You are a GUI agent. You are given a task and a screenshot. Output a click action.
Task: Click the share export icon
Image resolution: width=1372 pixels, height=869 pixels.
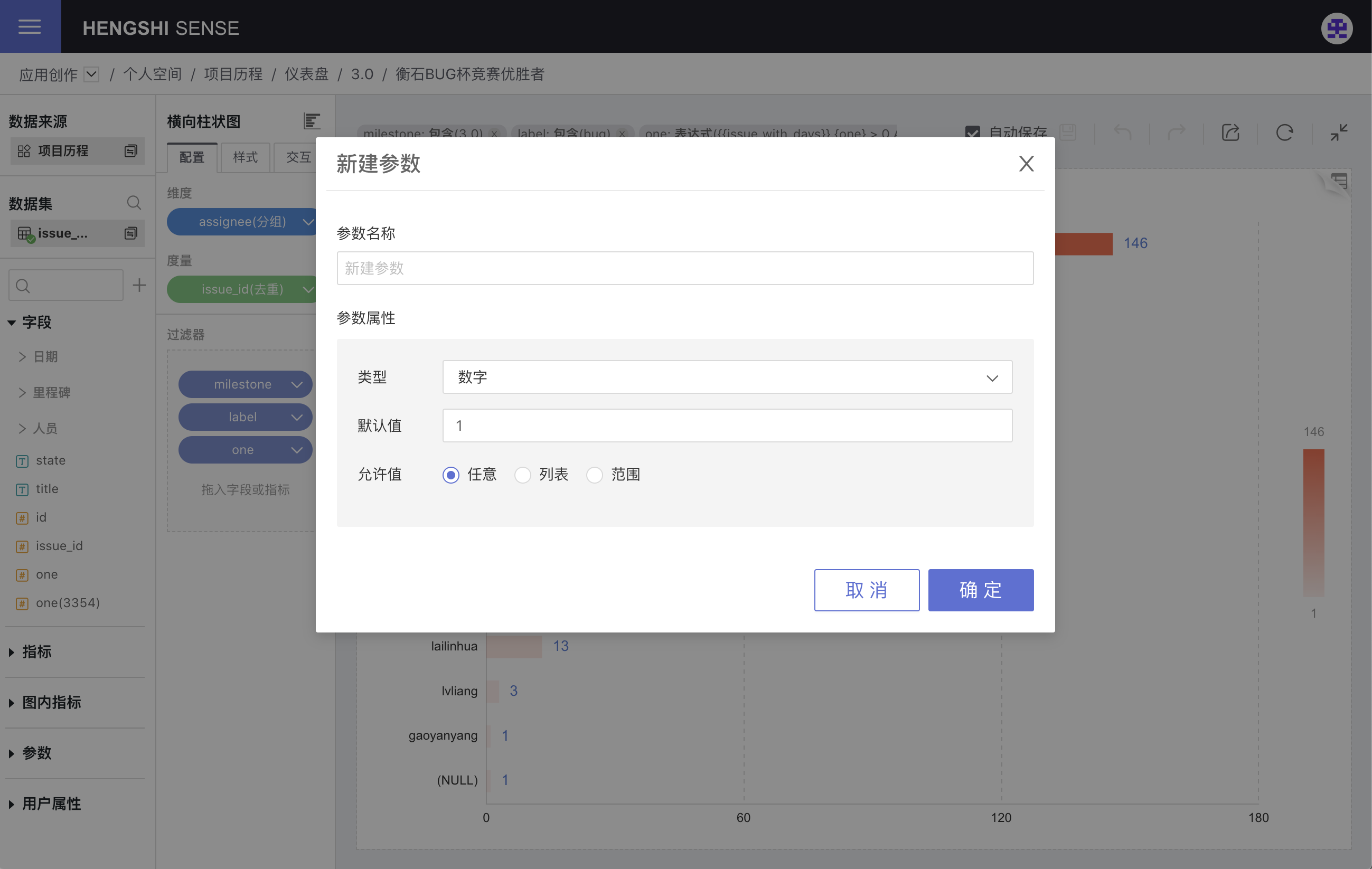click(1230, 133)
